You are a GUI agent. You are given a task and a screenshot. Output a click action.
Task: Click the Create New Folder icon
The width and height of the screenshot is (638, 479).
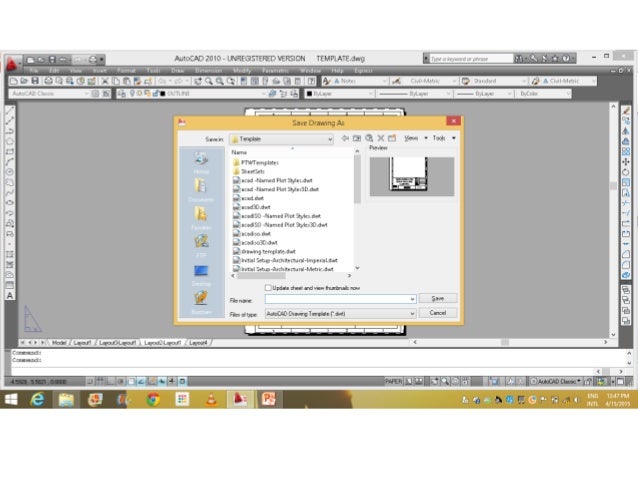point(392,138)
